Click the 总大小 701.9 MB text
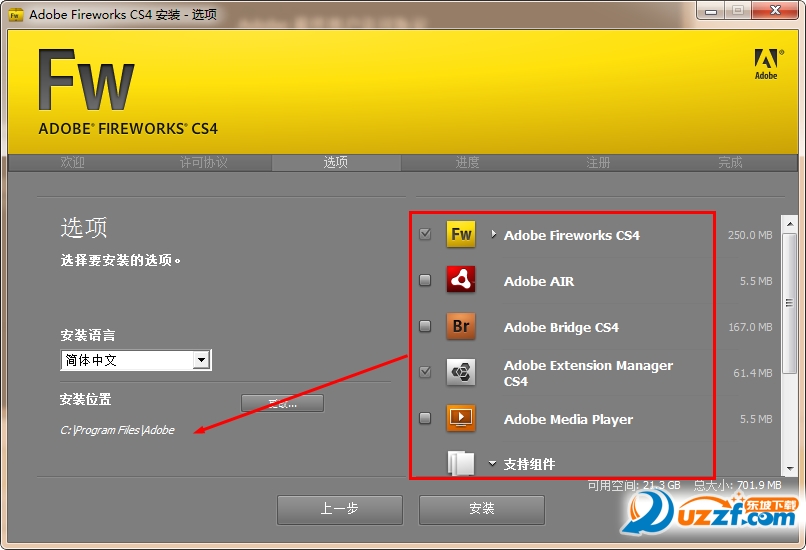The image size is (806, 550). click(737, 485)
